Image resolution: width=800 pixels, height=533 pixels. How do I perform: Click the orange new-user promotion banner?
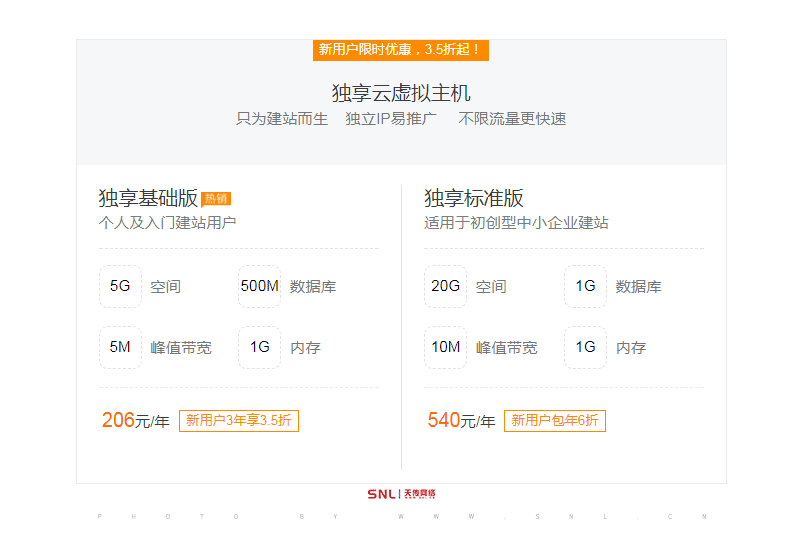click(400, 49)
